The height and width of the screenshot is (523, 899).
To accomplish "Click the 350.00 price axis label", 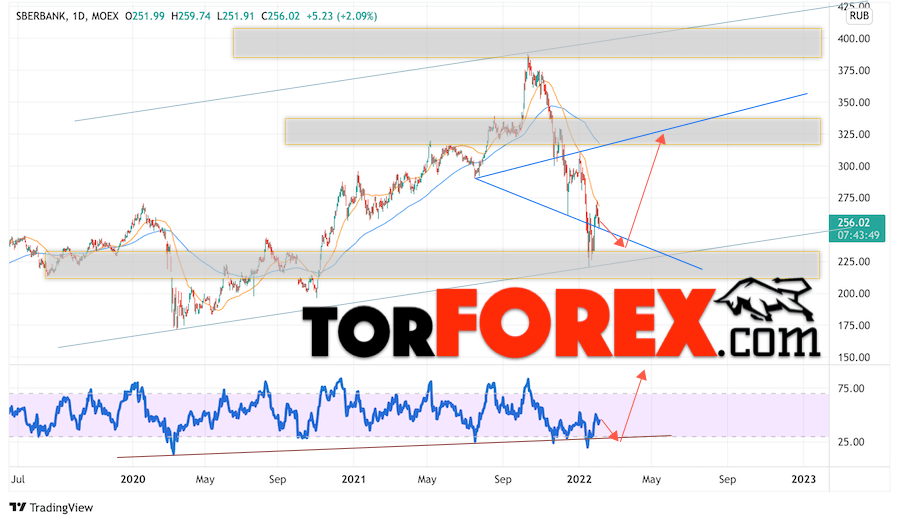I will (854, 103).
